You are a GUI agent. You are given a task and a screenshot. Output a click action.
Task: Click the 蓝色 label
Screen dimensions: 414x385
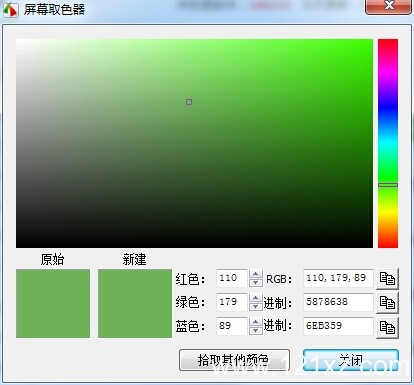190,326
